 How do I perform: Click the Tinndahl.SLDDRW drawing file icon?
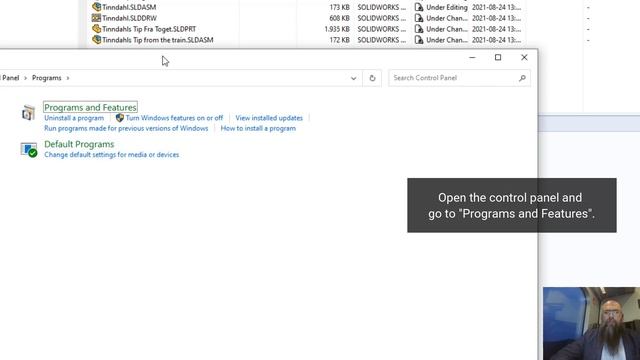(96, 18)
